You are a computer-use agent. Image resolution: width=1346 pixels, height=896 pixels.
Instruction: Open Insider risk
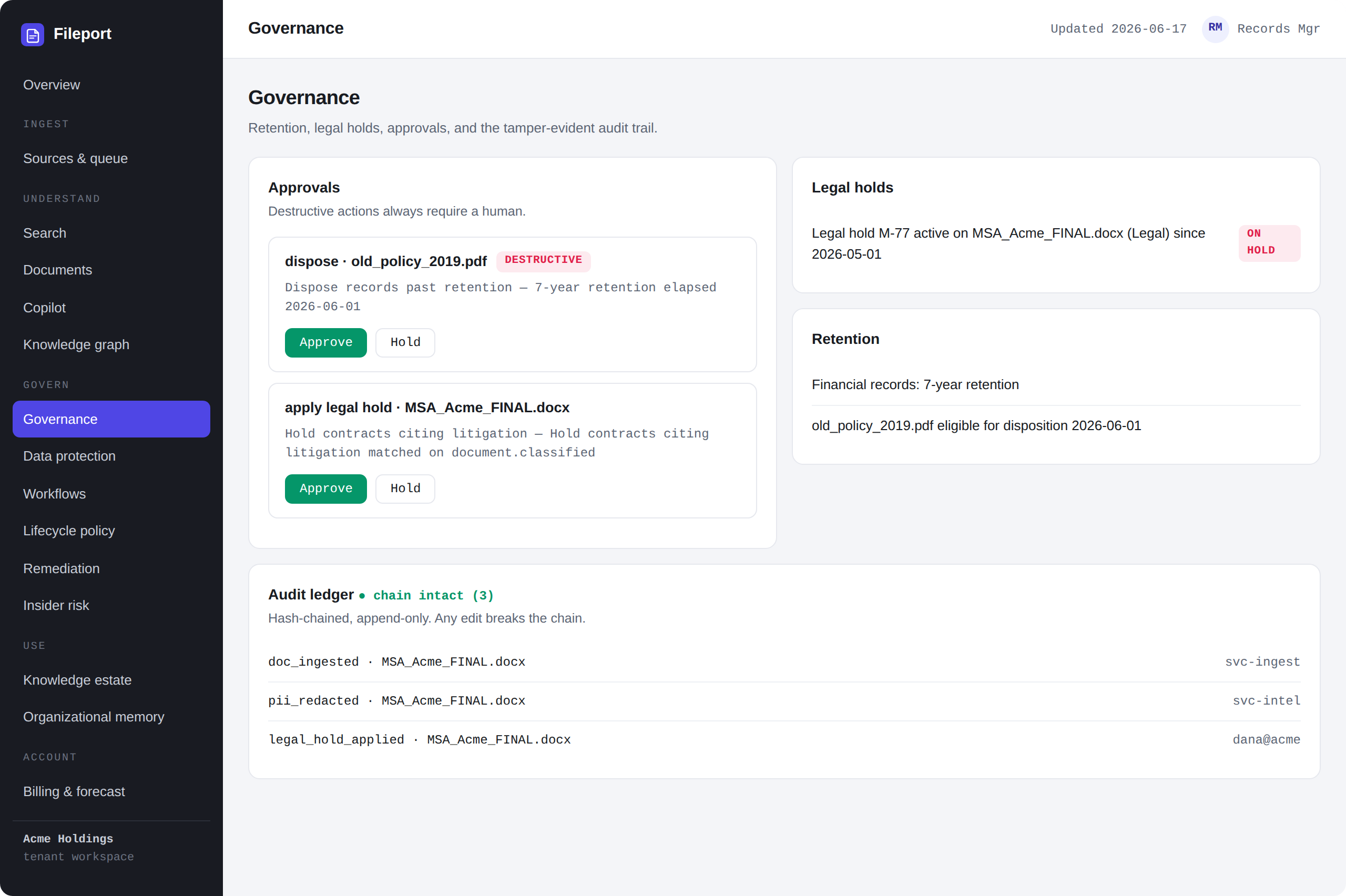111,605
